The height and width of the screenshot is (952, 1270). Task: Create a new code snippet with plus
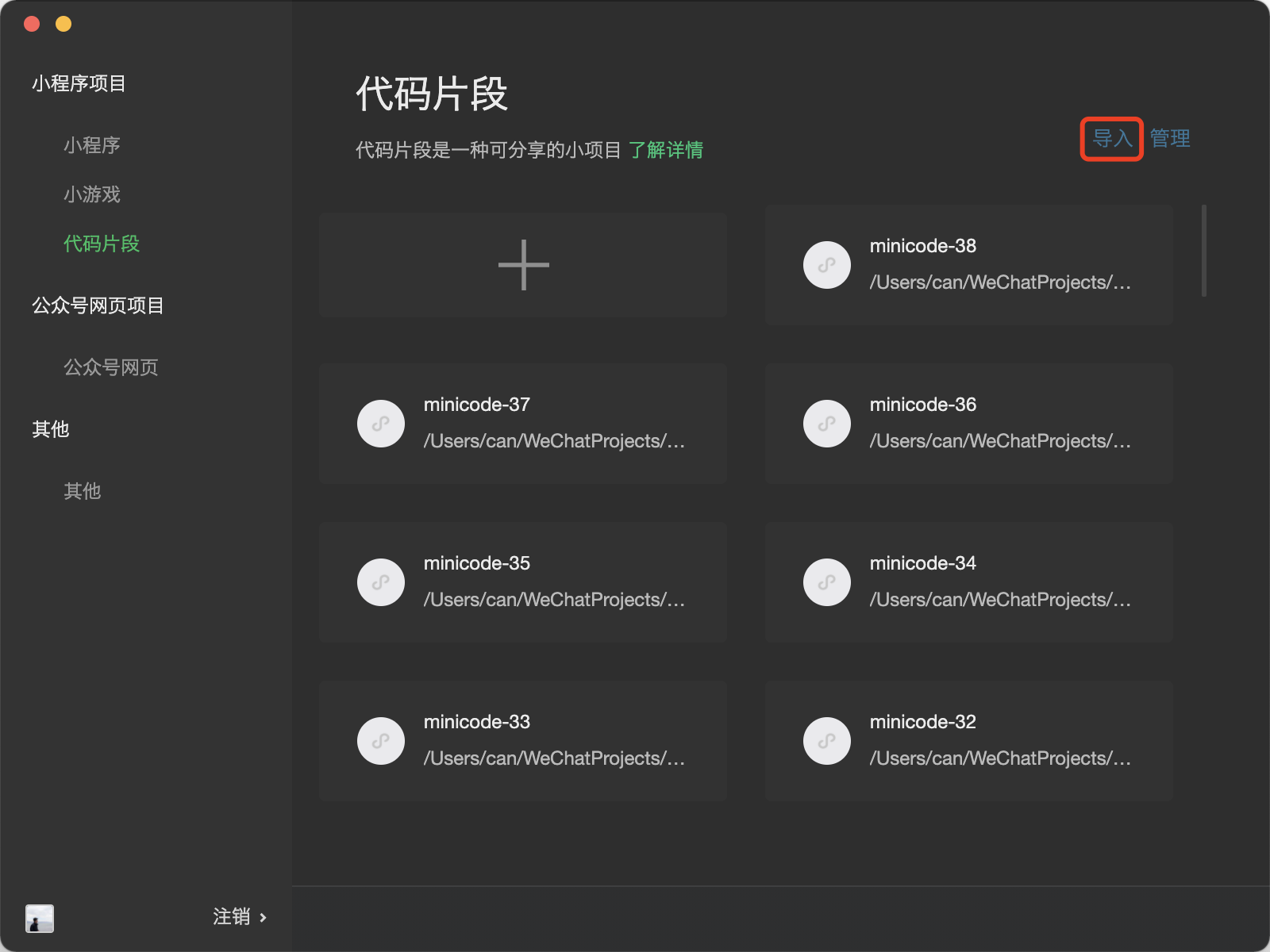pos(523,265)
